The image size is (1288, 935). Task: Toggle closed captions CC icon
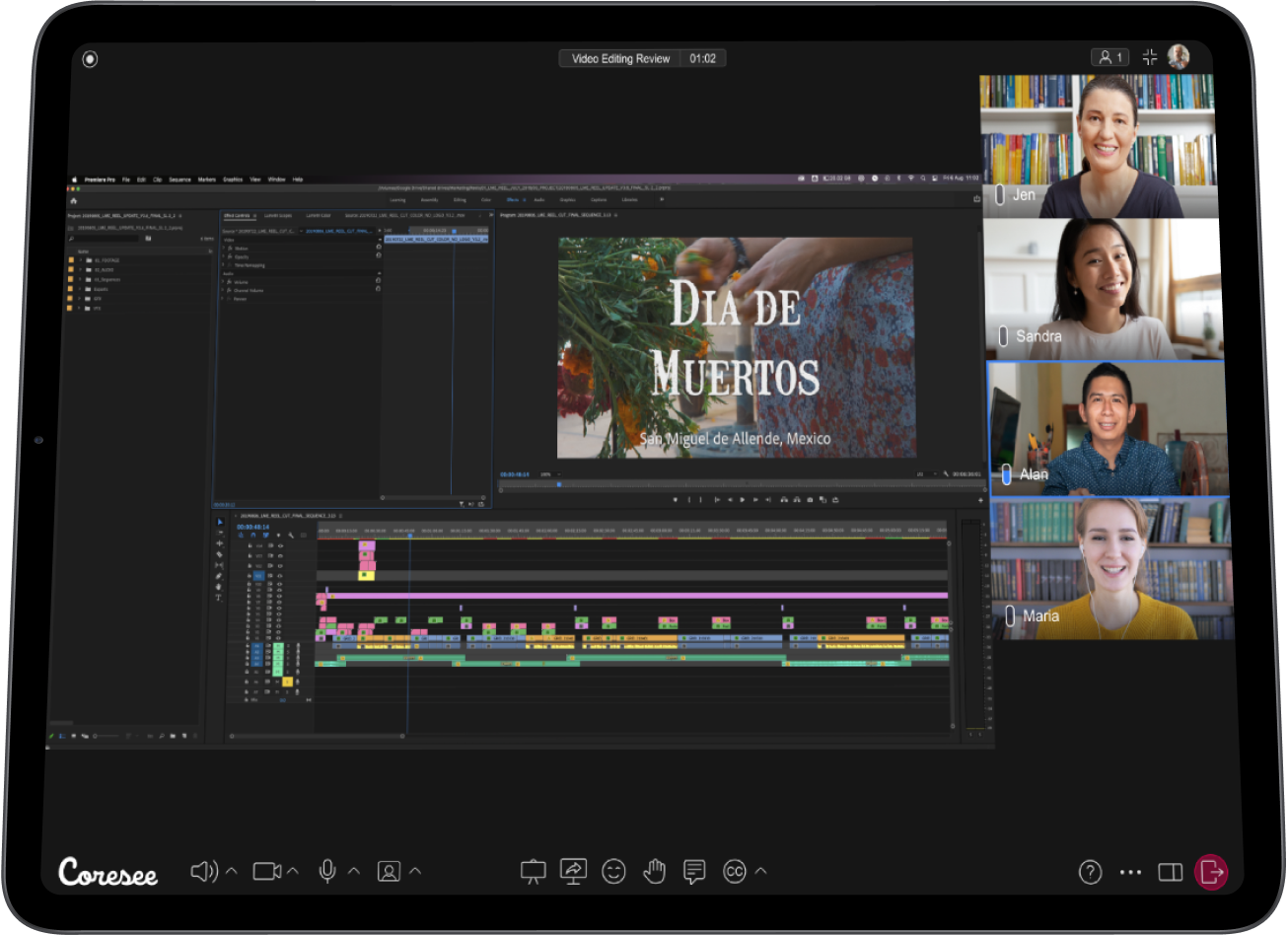735,871
